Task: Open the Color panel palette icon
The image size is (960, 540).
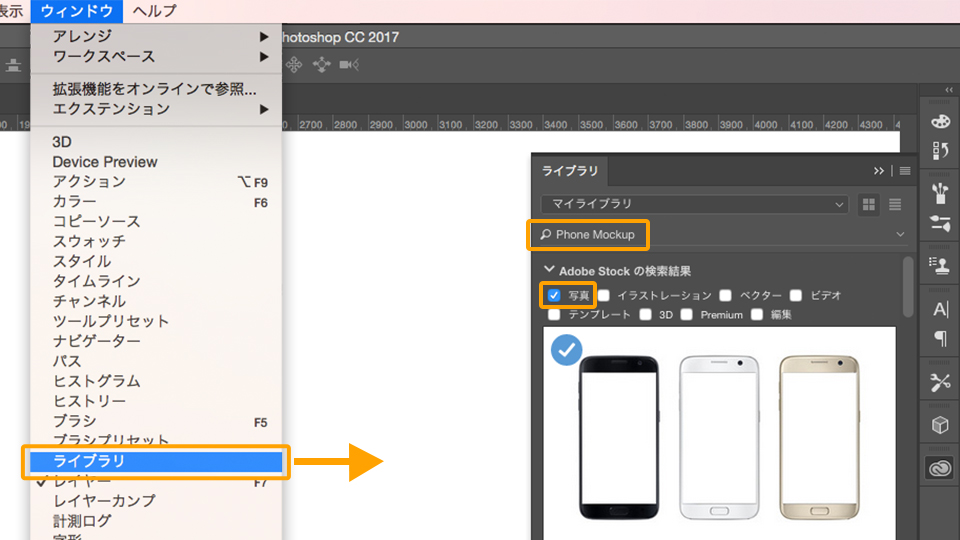Action: 940,121
